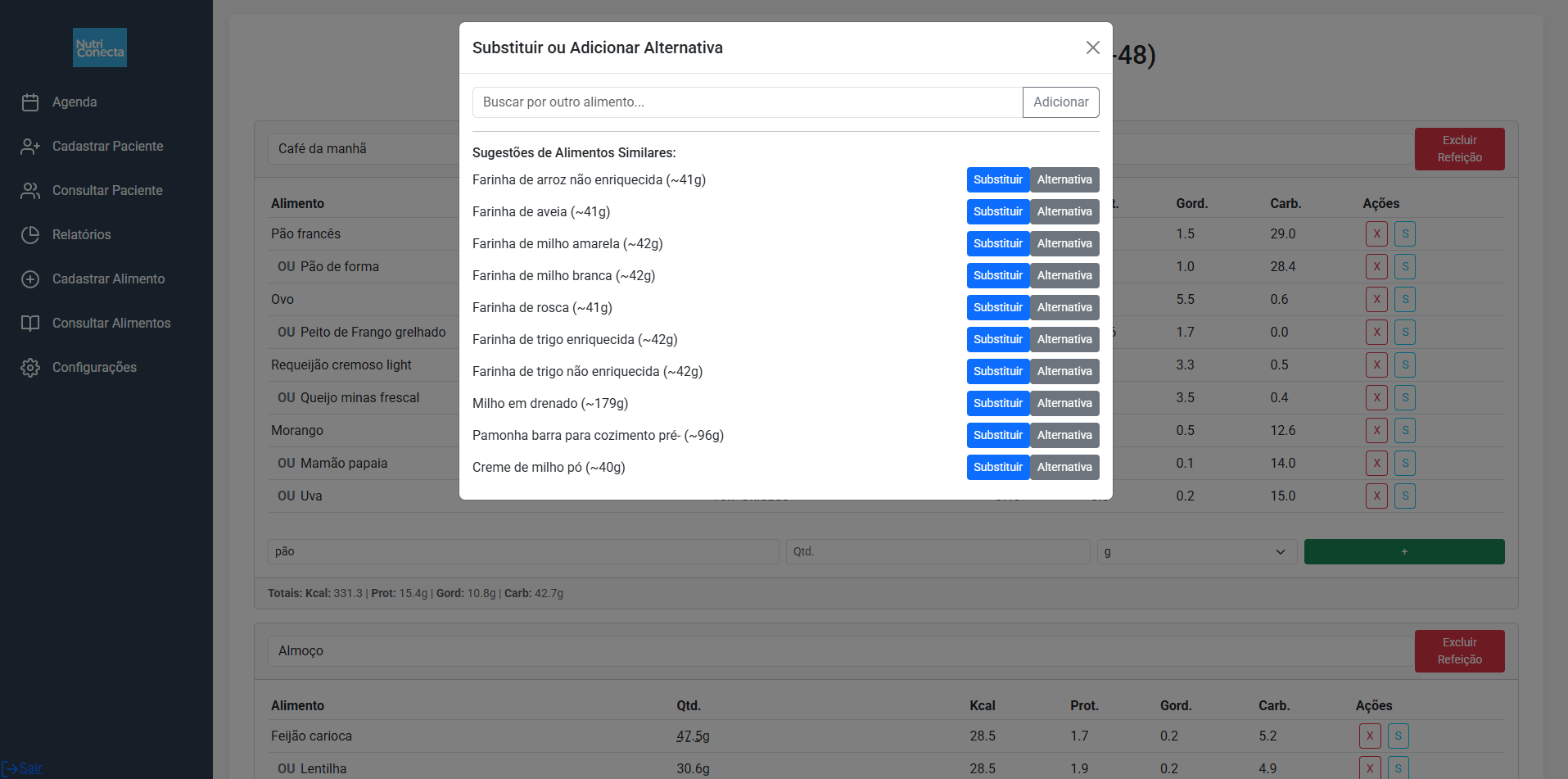Remove Pão francês with red X button

[1376, 234]
